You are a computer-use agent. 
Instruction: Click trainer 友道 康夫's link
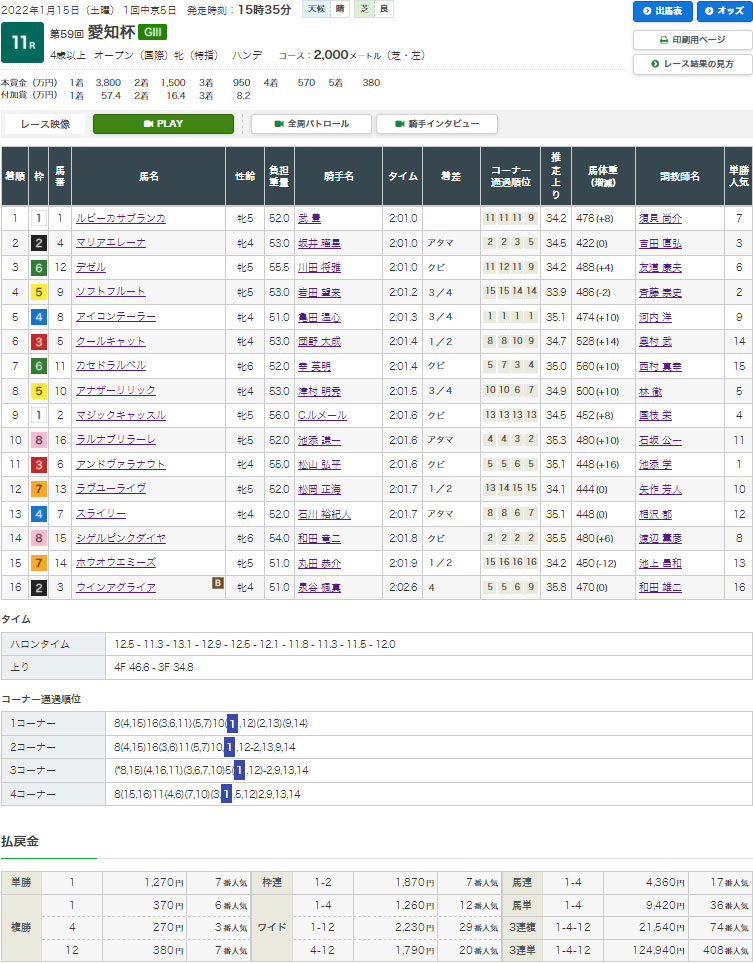click(x=660, y=267)
